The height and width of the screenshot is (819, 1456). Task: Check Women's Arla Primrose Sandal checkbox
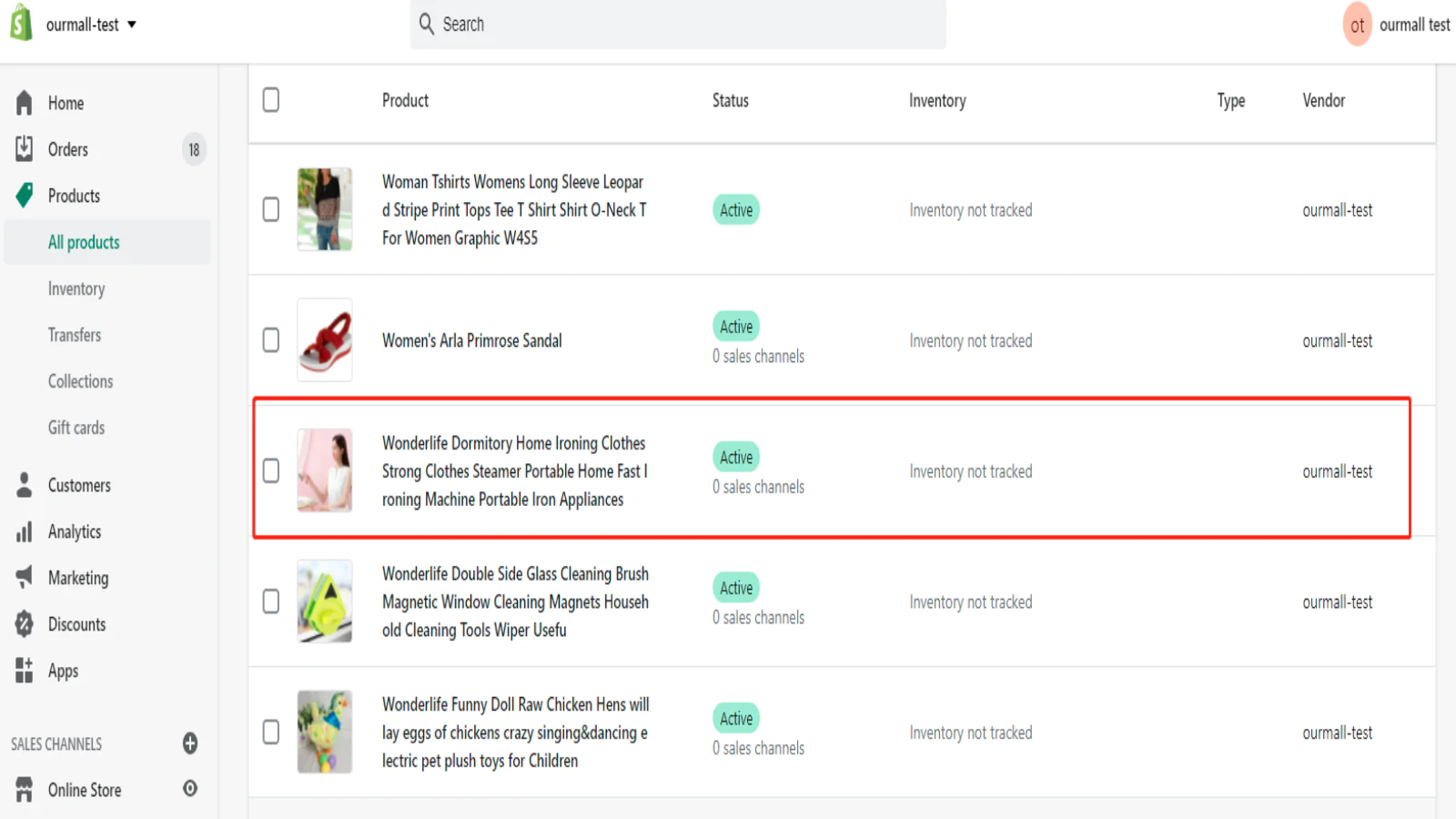pos(271,340)
